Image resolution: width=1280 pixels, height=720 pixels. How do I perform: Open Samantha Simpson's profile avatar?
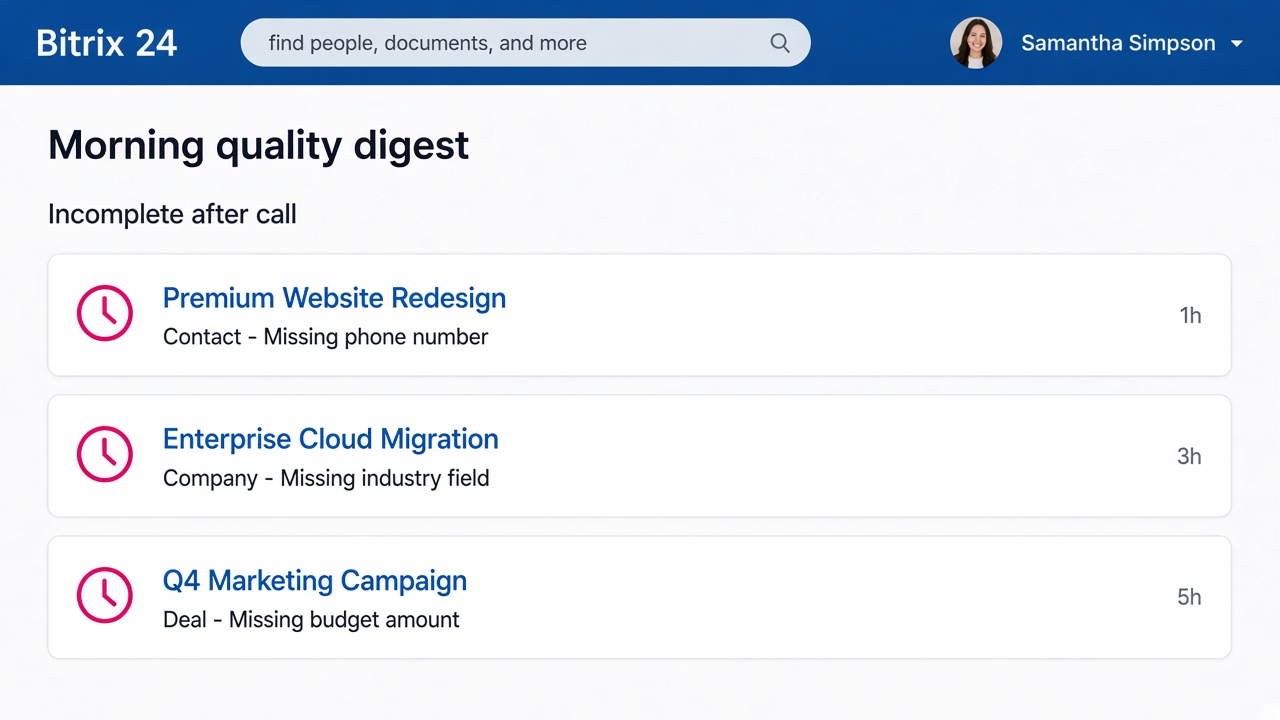click(976, 43)
